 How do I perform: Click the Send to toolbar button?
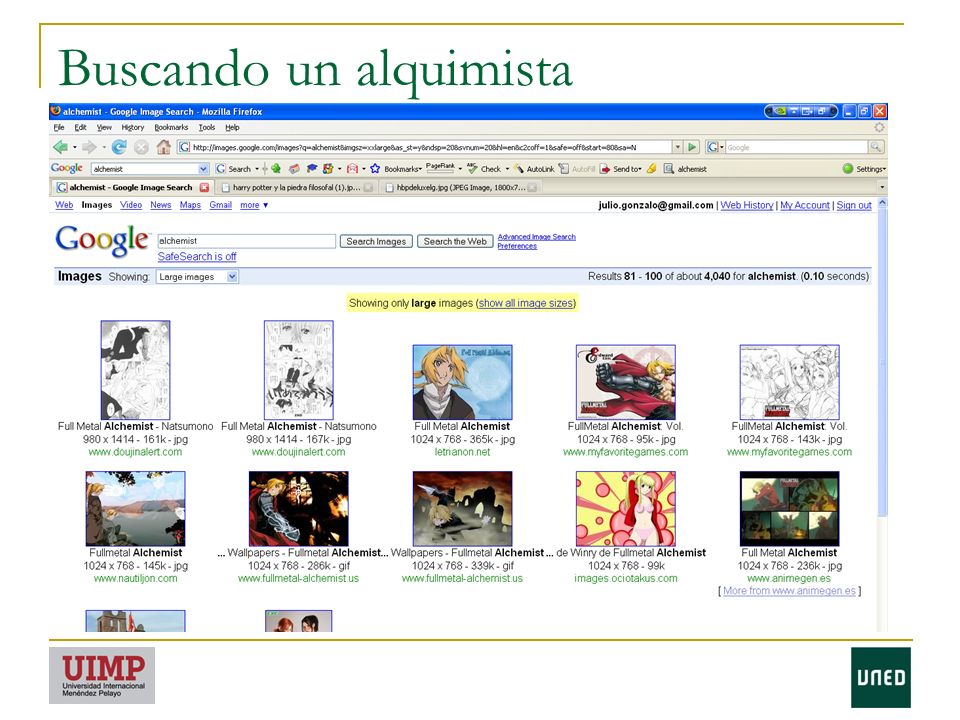tap(620, 168)
